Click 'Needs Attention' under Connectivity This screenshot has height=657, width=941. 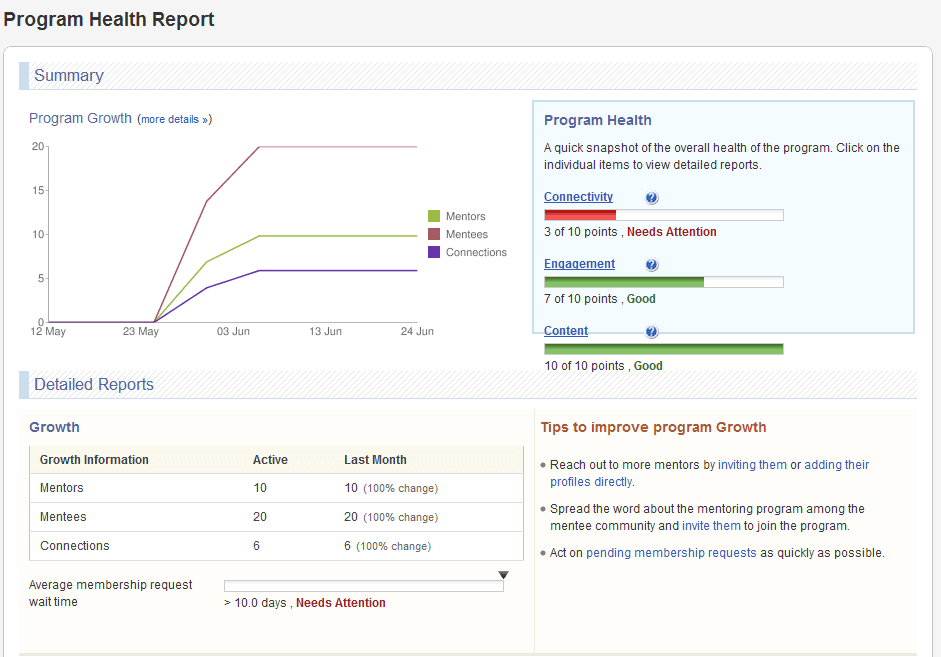click(672, 232)
